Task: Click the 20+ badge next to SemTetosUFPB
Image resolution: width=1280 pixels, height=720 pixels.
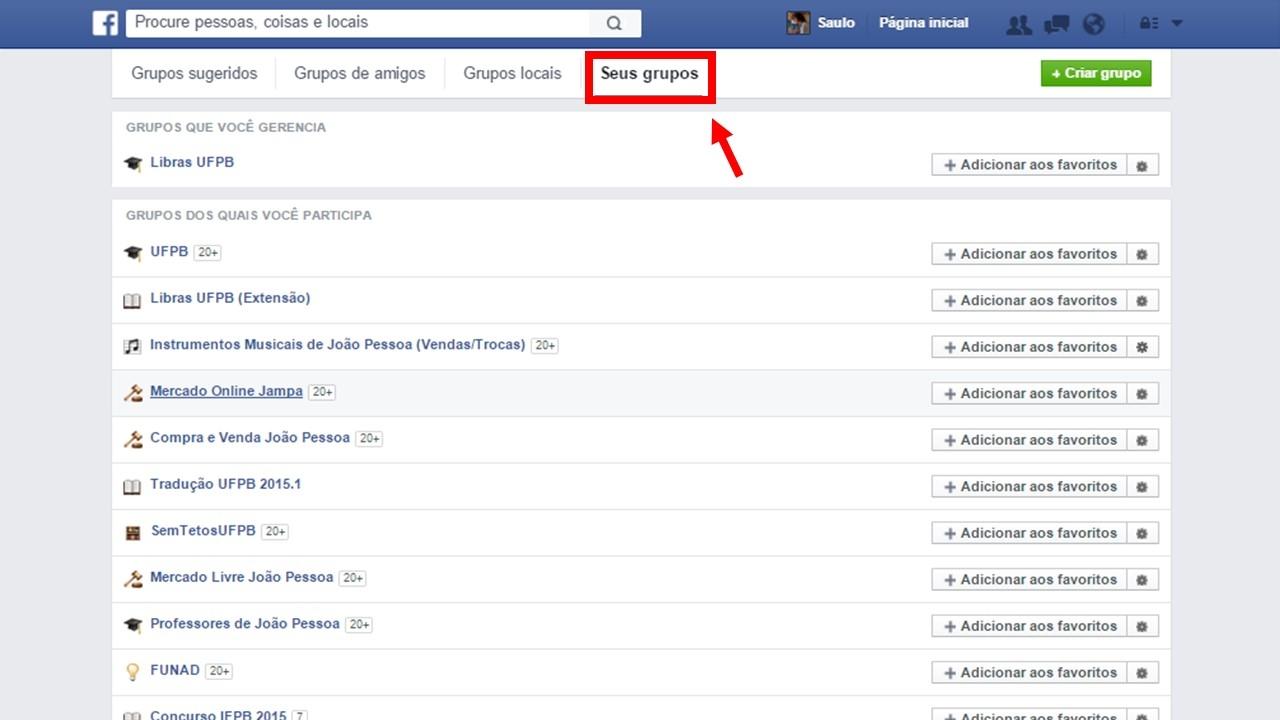Action: point(275,532)
